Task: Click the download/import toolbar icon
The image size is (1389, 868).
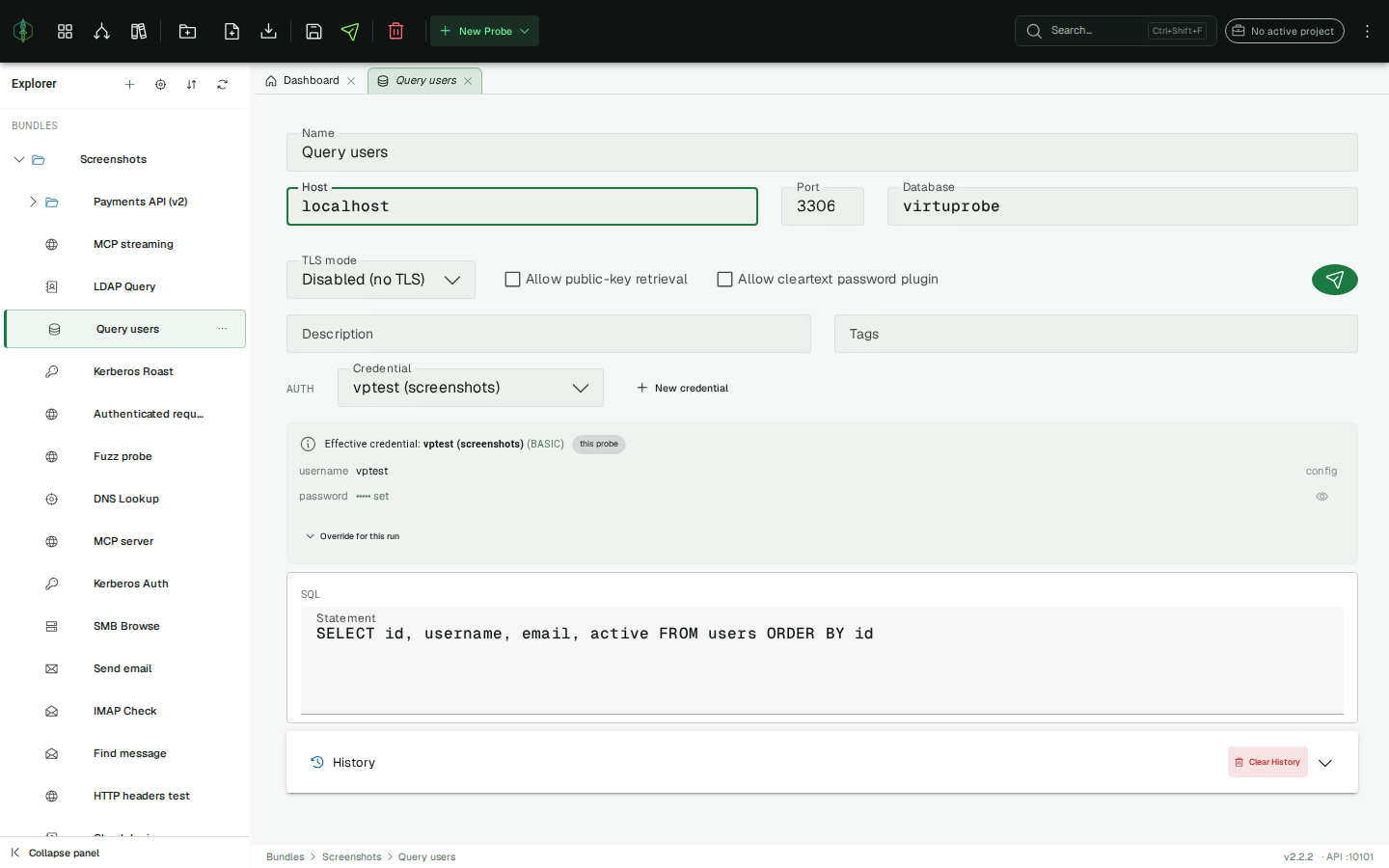Action: [269, 31]
